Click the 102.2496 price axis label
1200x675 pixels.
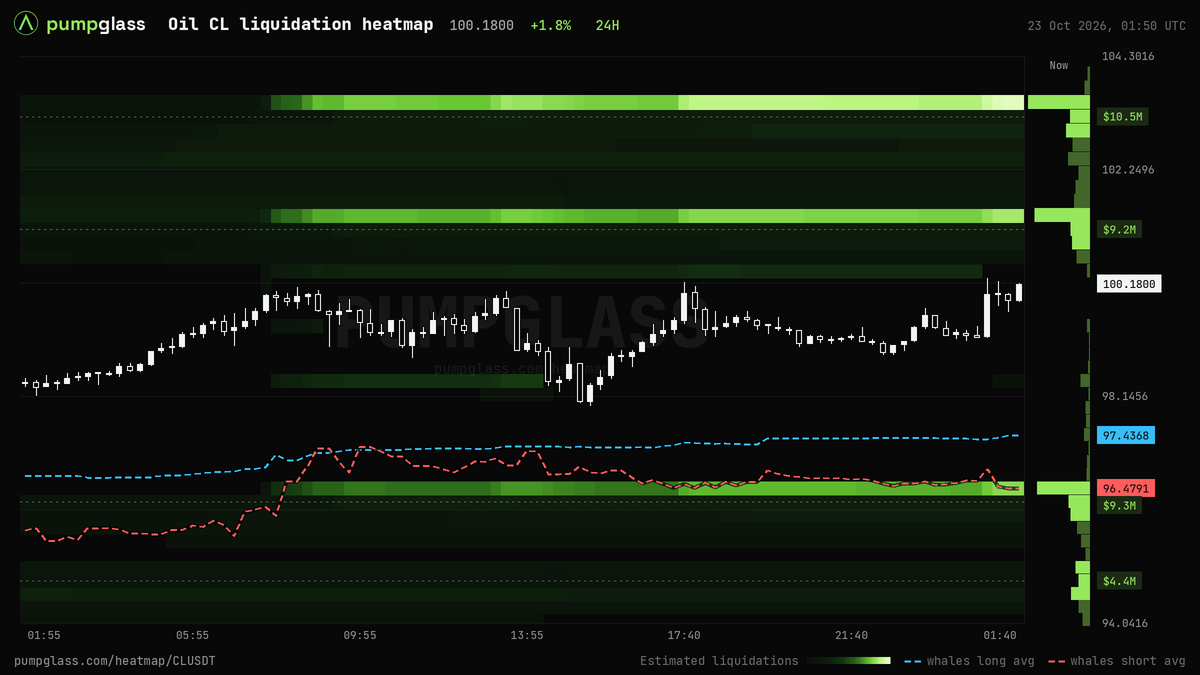click(x=1128, y=170)
